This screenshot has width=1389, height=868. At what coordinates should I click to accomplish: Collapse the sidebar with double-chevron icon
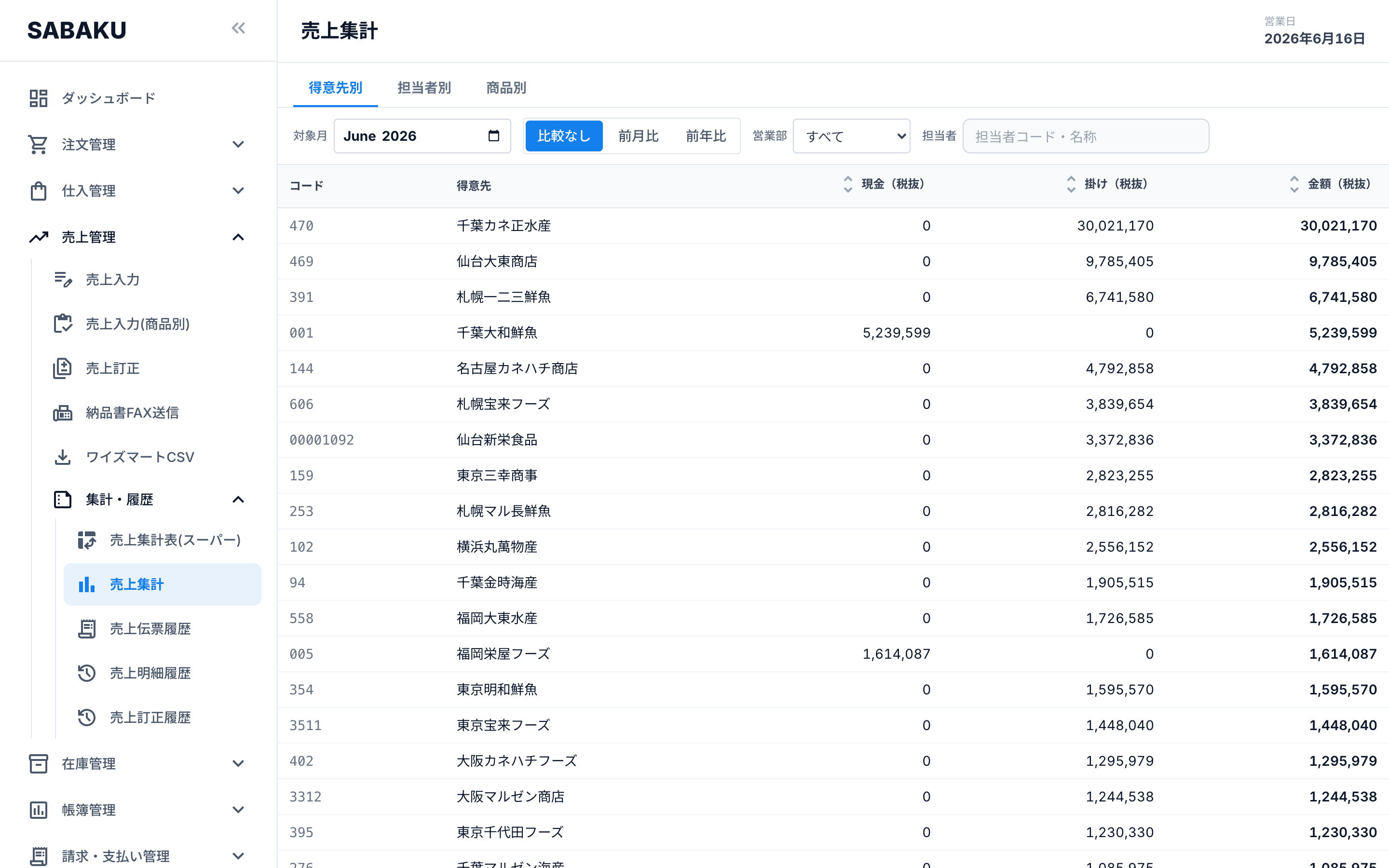(x=238, y=29)
